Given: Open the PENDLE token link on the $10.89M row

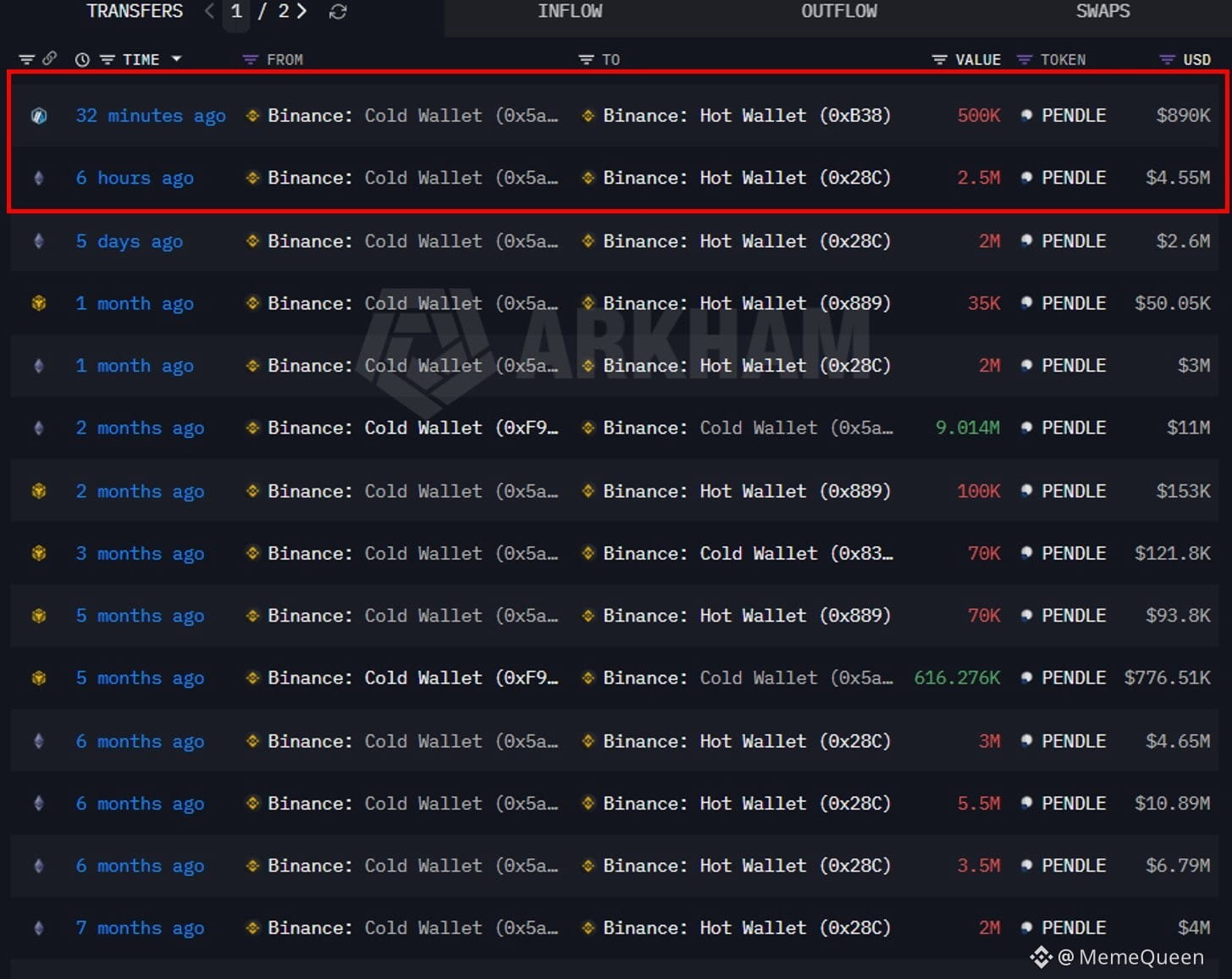Looking at the screenshot, I should point(1074,803).
